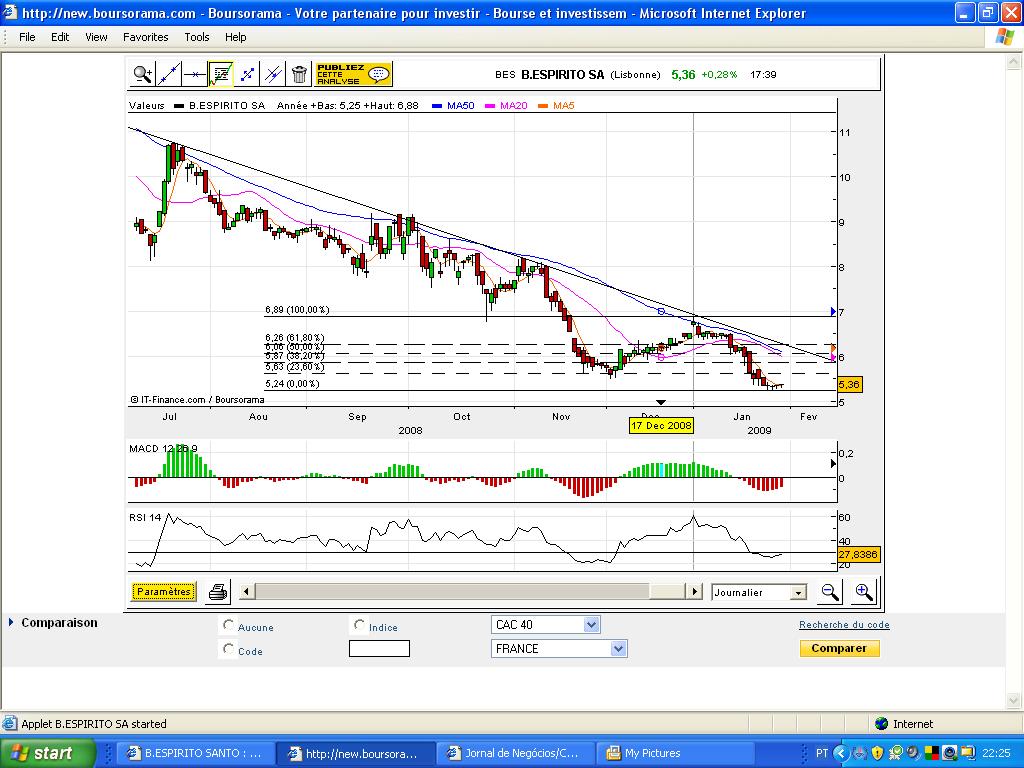
Task: Click the four-color squares tray icon
Action: coord(931,754)
